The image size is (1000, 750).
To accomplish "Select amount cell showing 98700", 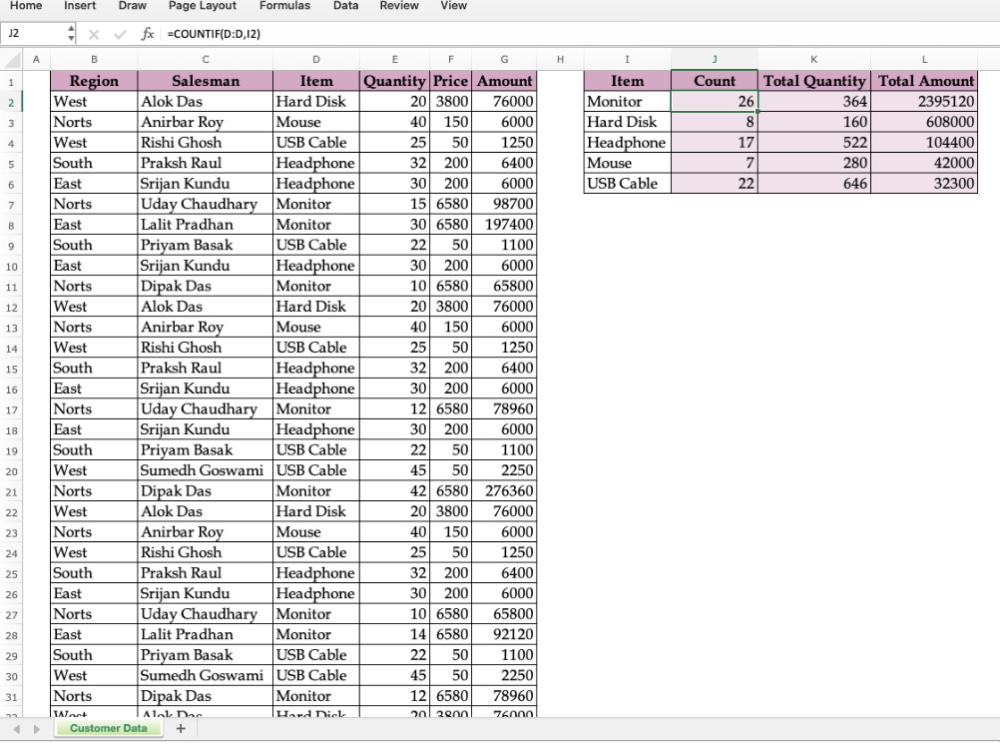I will click(x=504, y=204).
